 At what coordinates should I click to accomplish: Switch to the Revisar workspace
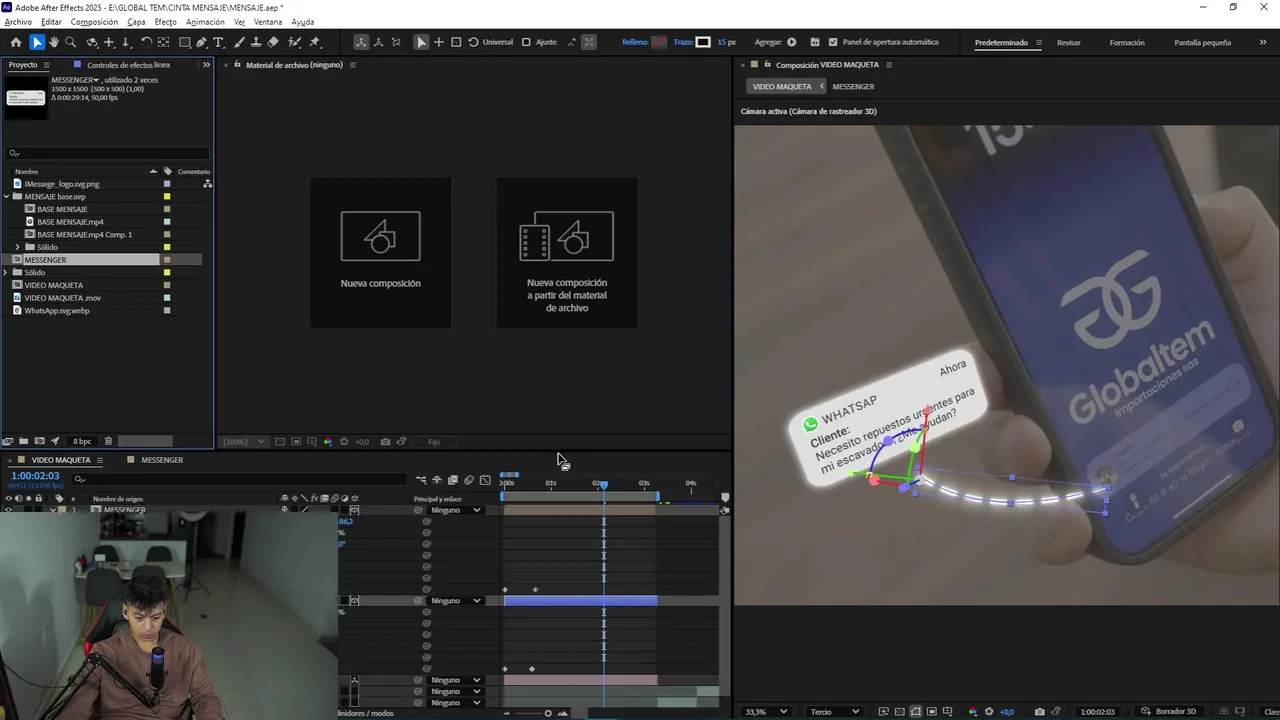coord(1068,42)
